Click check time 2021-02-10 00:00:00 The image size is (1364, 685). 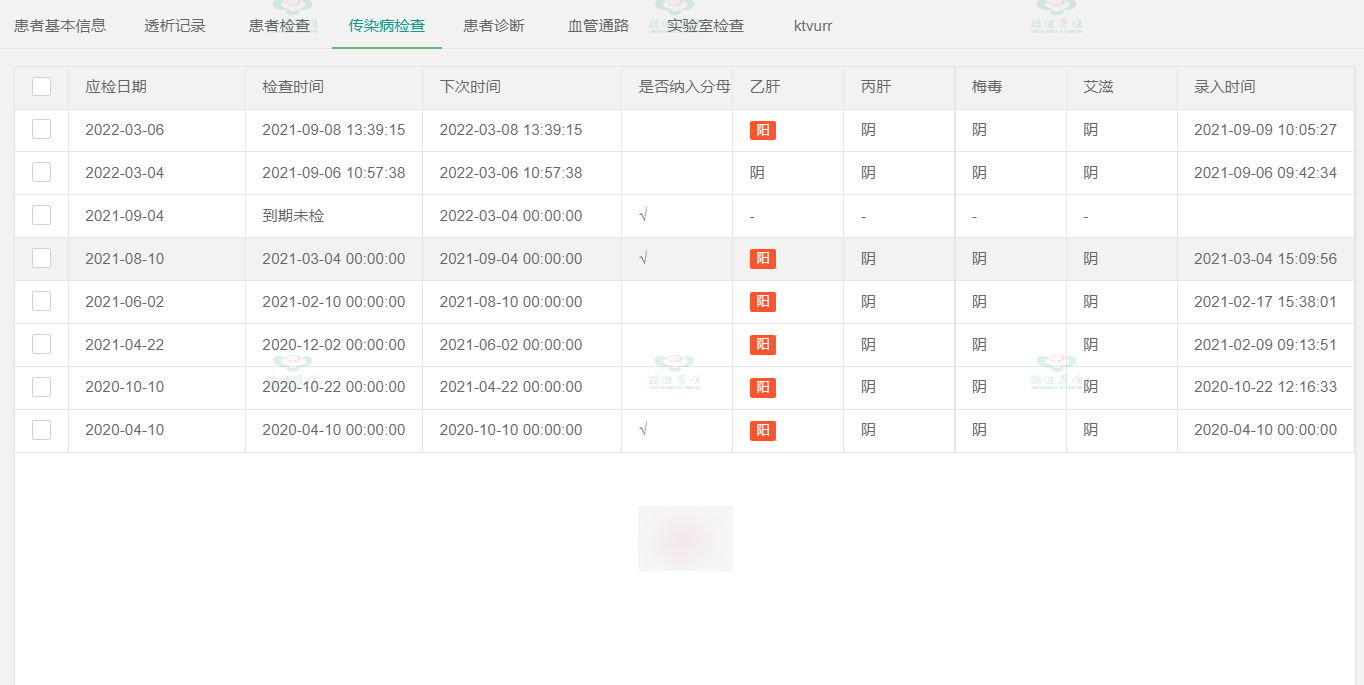(334, 302)
